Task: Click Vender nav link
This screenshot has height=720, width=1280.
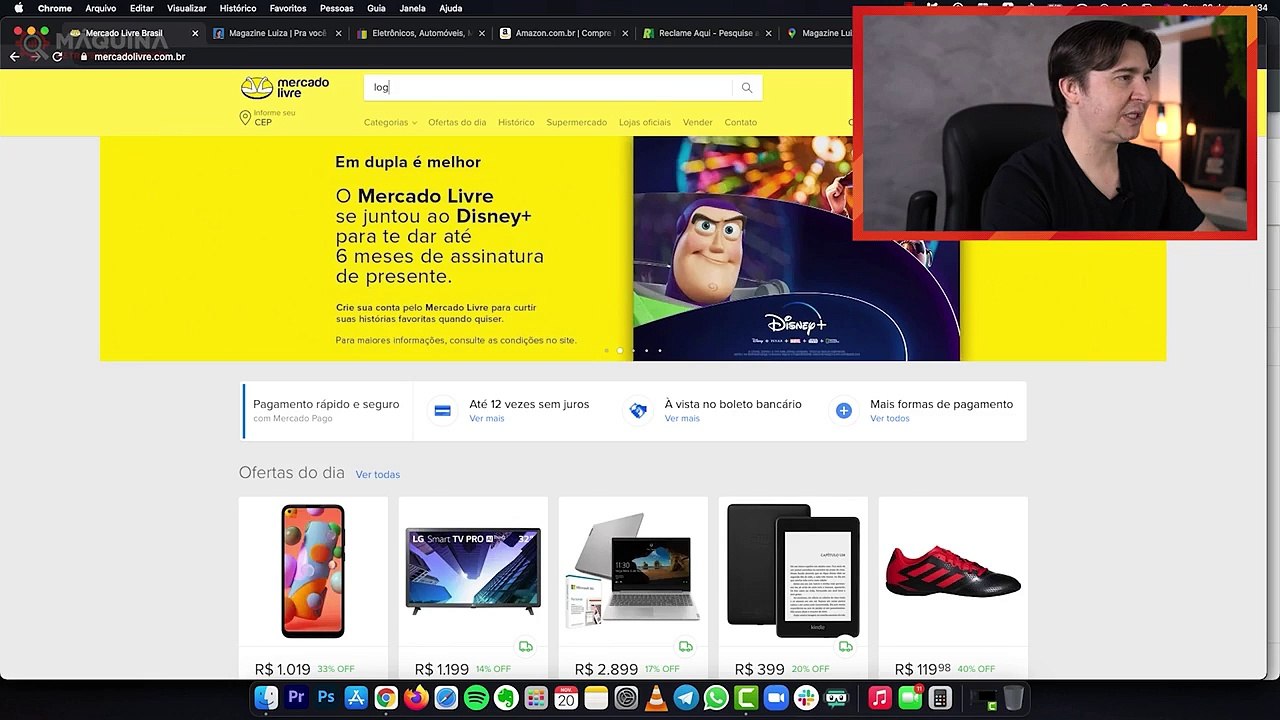Action: tap(698, 122)
